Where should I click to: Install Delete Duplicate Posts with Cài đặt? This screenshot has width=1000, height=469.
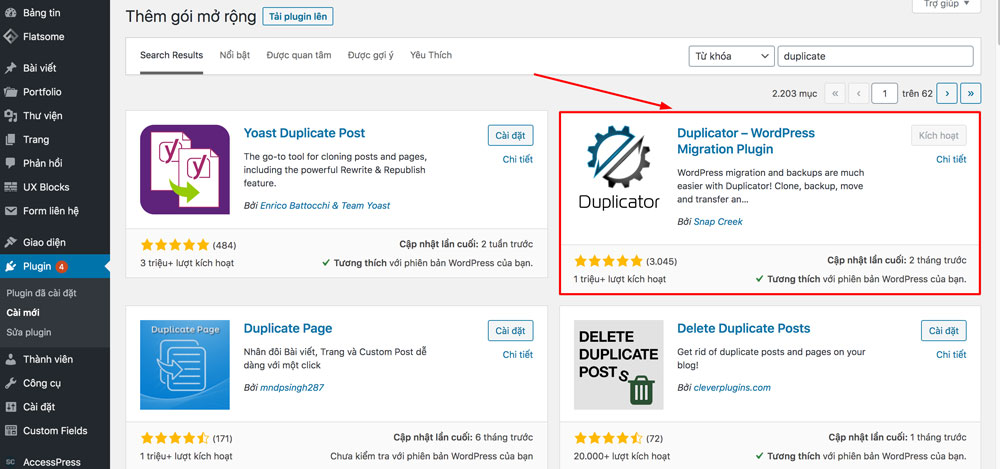tap(944, 331)
